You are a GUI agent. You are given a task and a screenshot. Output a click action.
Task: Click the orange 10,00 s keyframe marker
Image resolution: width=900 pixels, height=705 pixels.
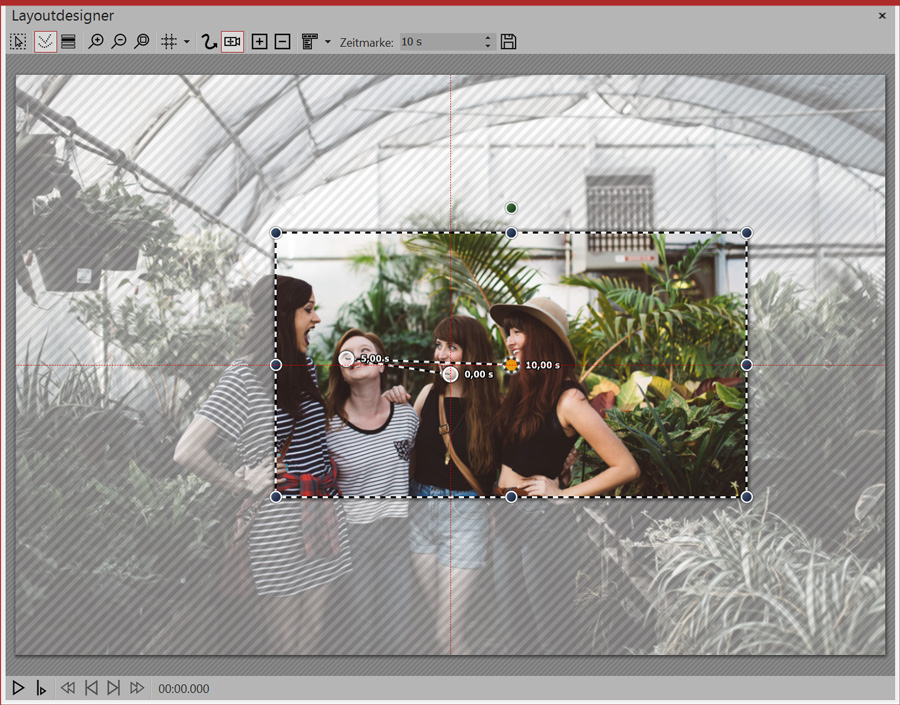(x=512, y=365)
